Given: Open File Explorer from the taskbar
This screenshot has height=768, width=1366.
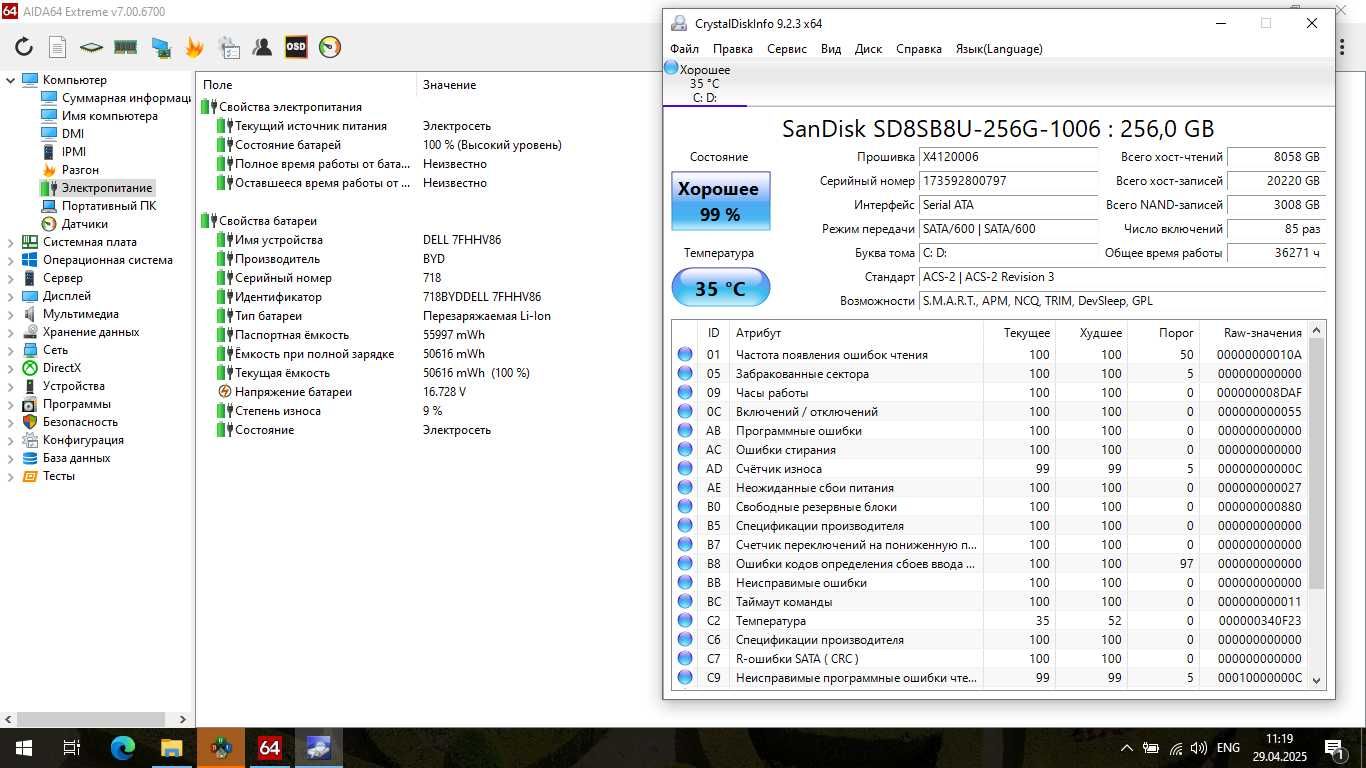Looking at the screenshot, I should click(171, 748).
